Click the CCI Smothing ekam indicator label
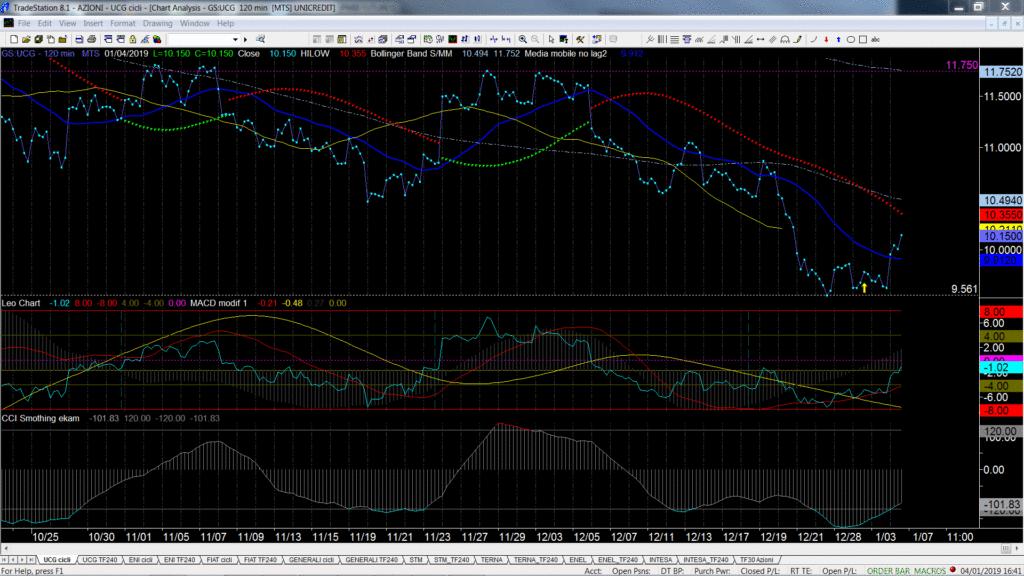Screen dimensions: 1024x576 (40, 418)
